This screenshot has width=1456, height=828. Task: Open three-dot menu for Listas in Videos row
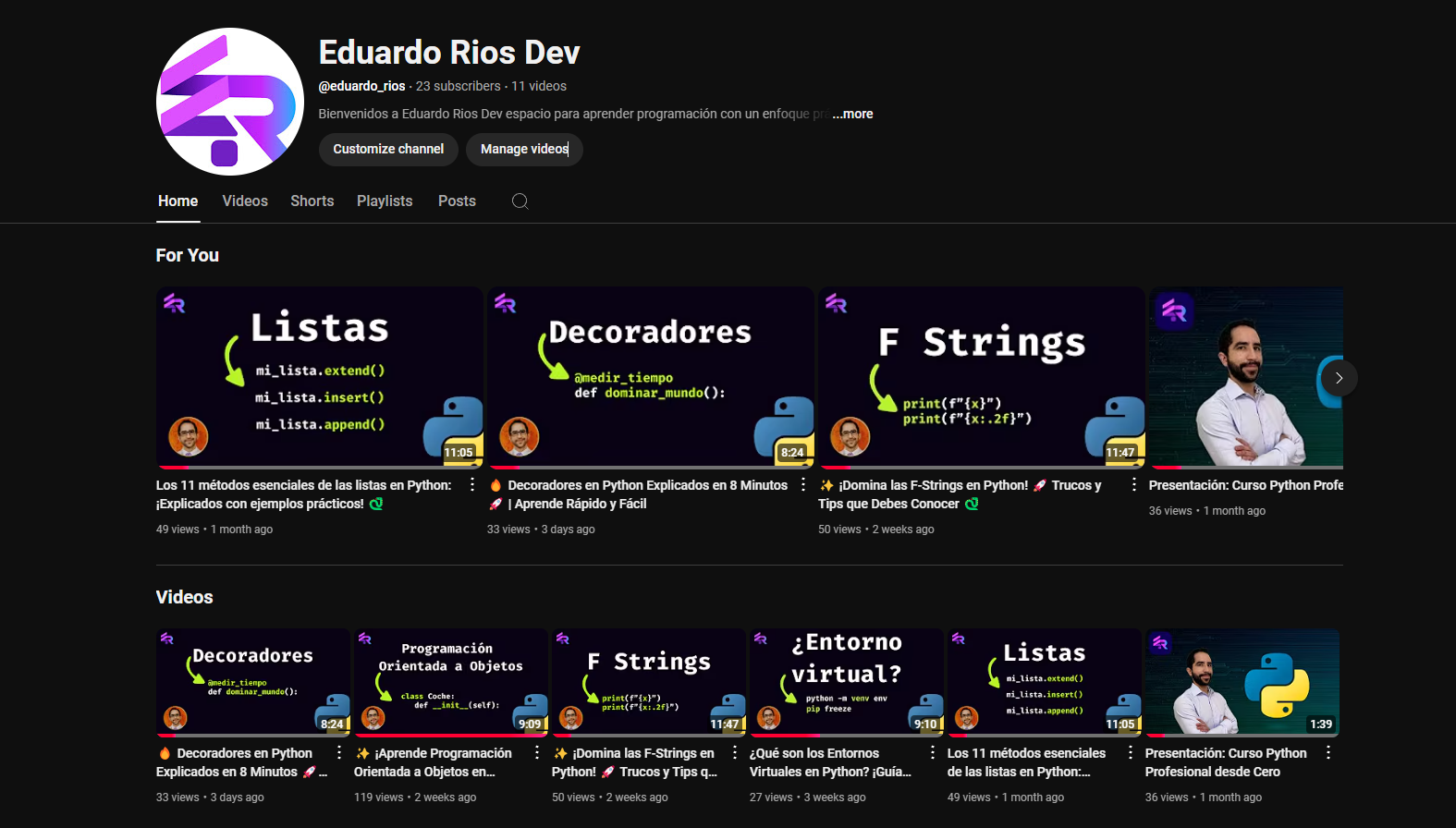pos(1131,753)
